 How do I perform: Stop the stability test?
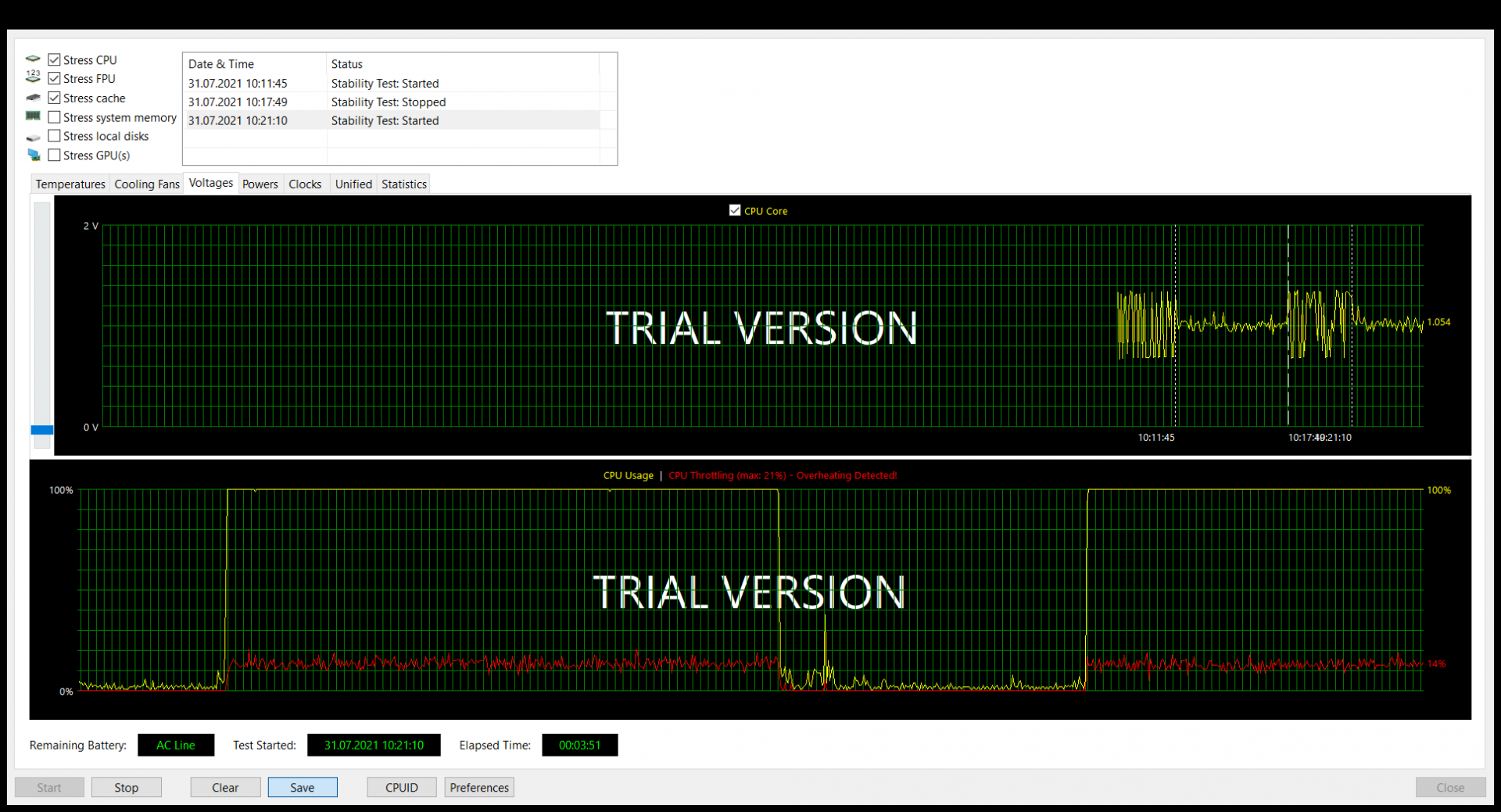pyautogui.click(x=126, y=787)
